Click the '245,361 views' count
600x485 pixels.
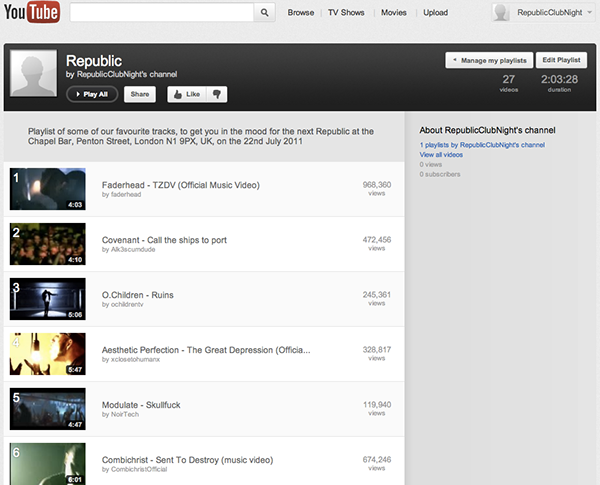[x=377, y=298]
